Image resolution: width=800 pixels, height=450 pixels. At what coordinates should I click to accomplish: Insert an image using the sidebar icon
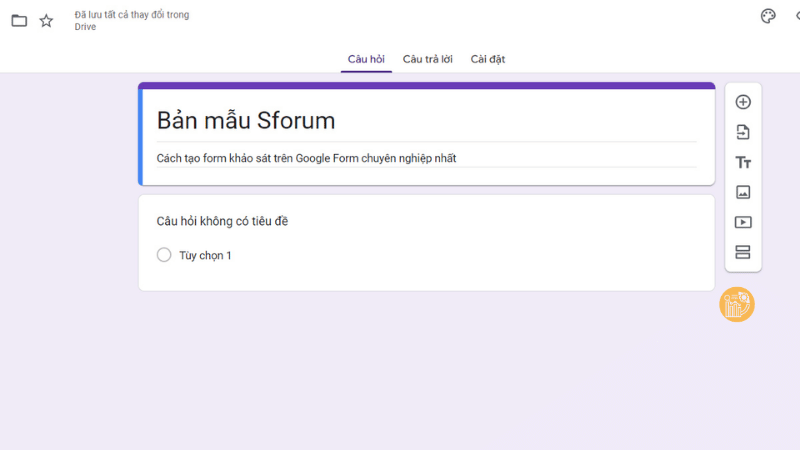tap(743, 192)
